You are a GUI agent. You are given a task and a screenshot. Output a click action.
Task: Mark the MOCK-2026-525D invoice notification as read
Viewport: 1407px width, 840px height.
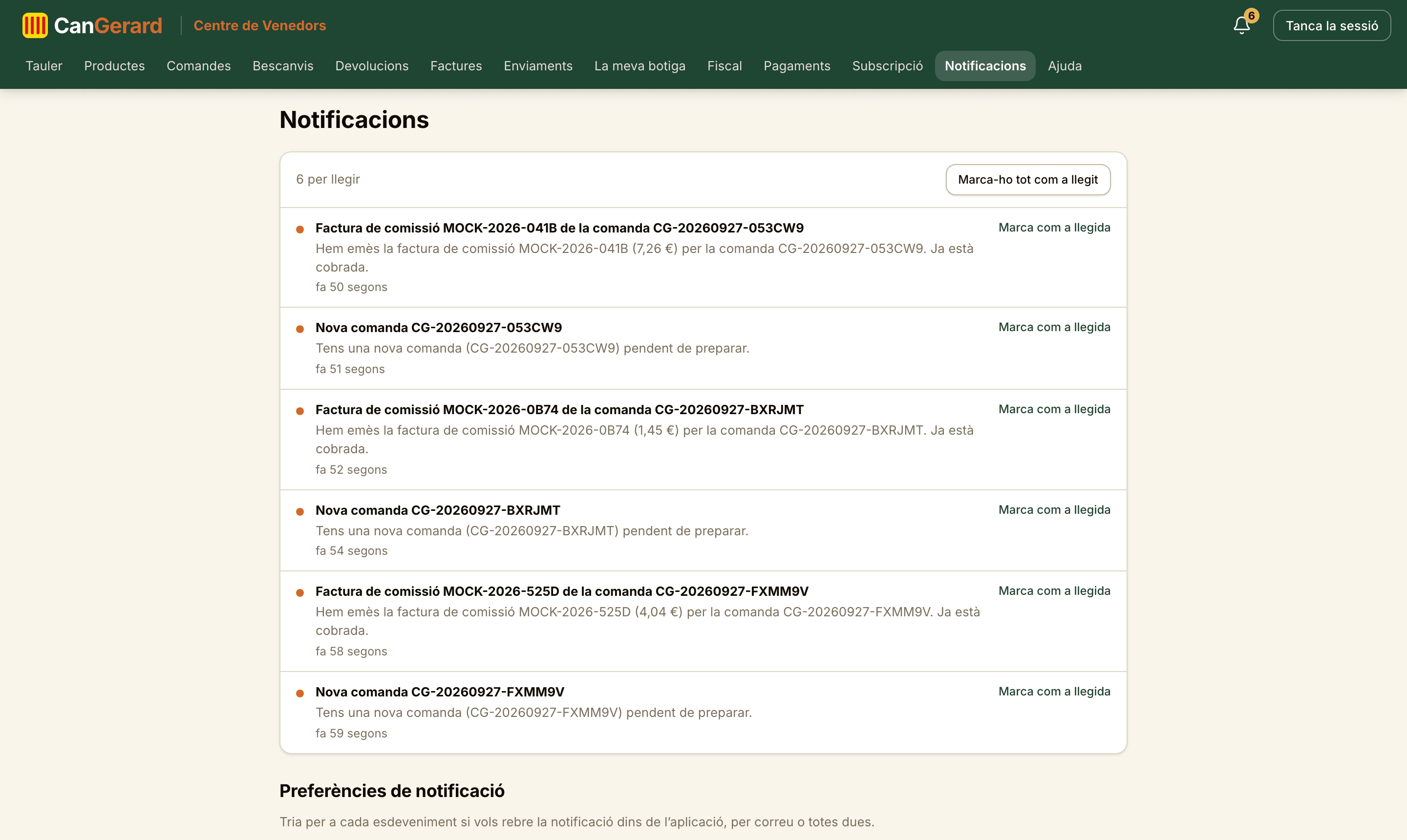(1054, 591)
